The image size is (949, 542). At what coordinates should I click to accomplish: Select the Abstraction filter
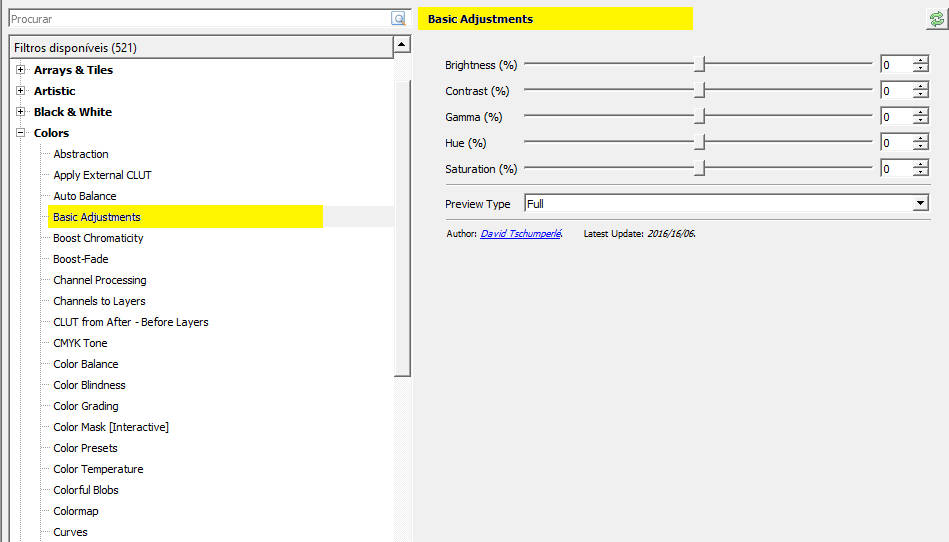pos(81,154)
